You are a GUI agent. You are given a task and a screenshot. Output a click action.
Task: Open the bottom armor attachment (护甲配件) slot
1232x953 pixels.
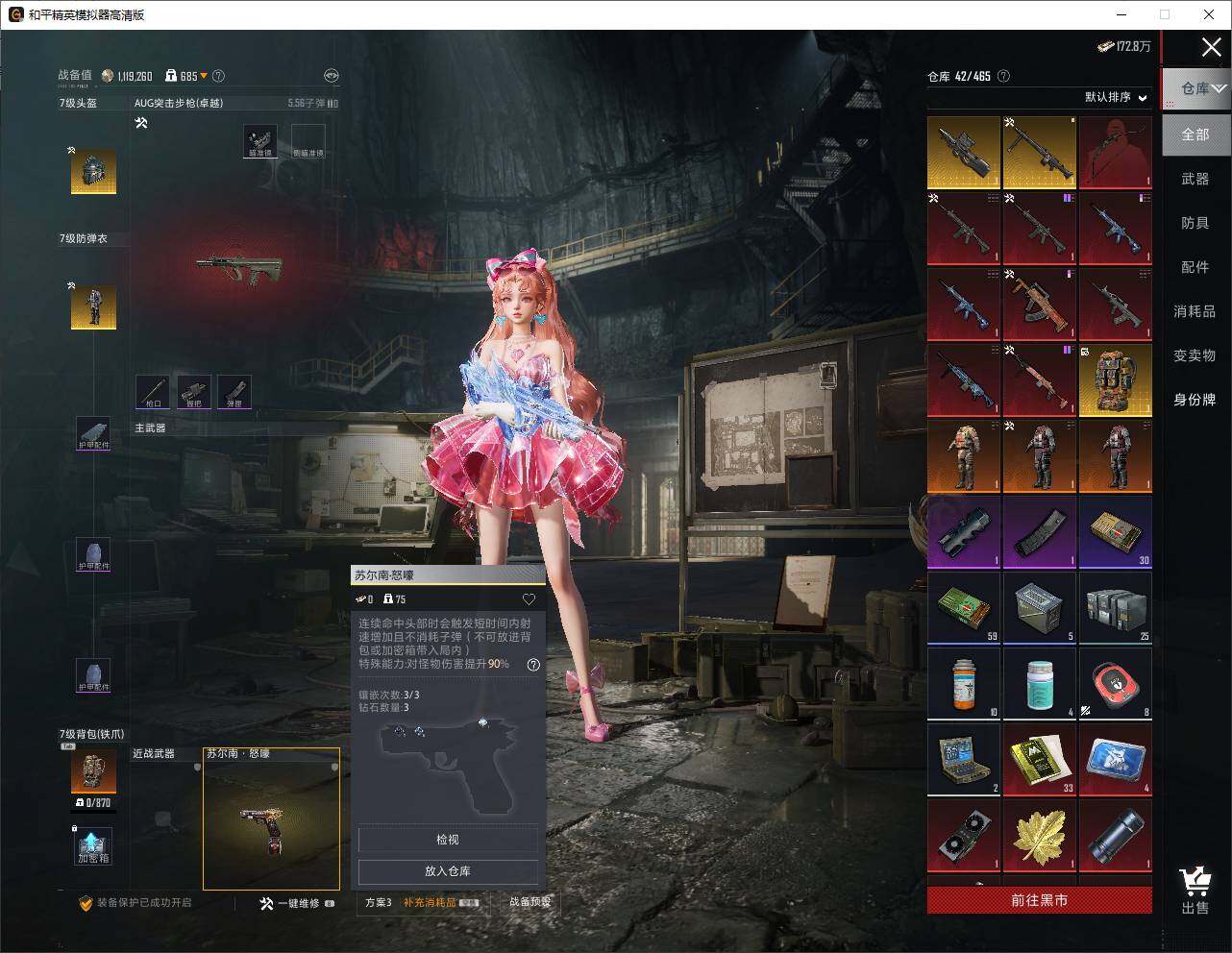click(93, 675)
